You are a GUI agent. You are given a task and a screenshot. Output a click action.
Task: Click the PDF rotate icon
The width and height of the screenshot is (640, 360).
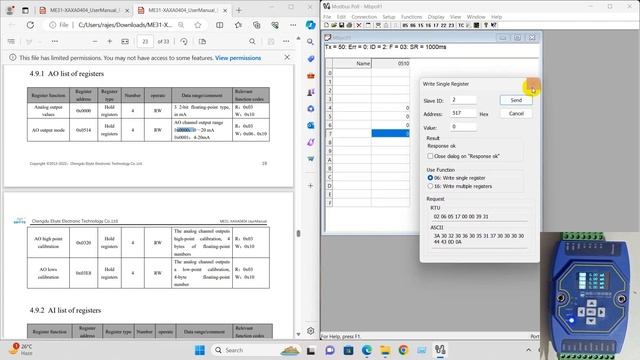184,42
